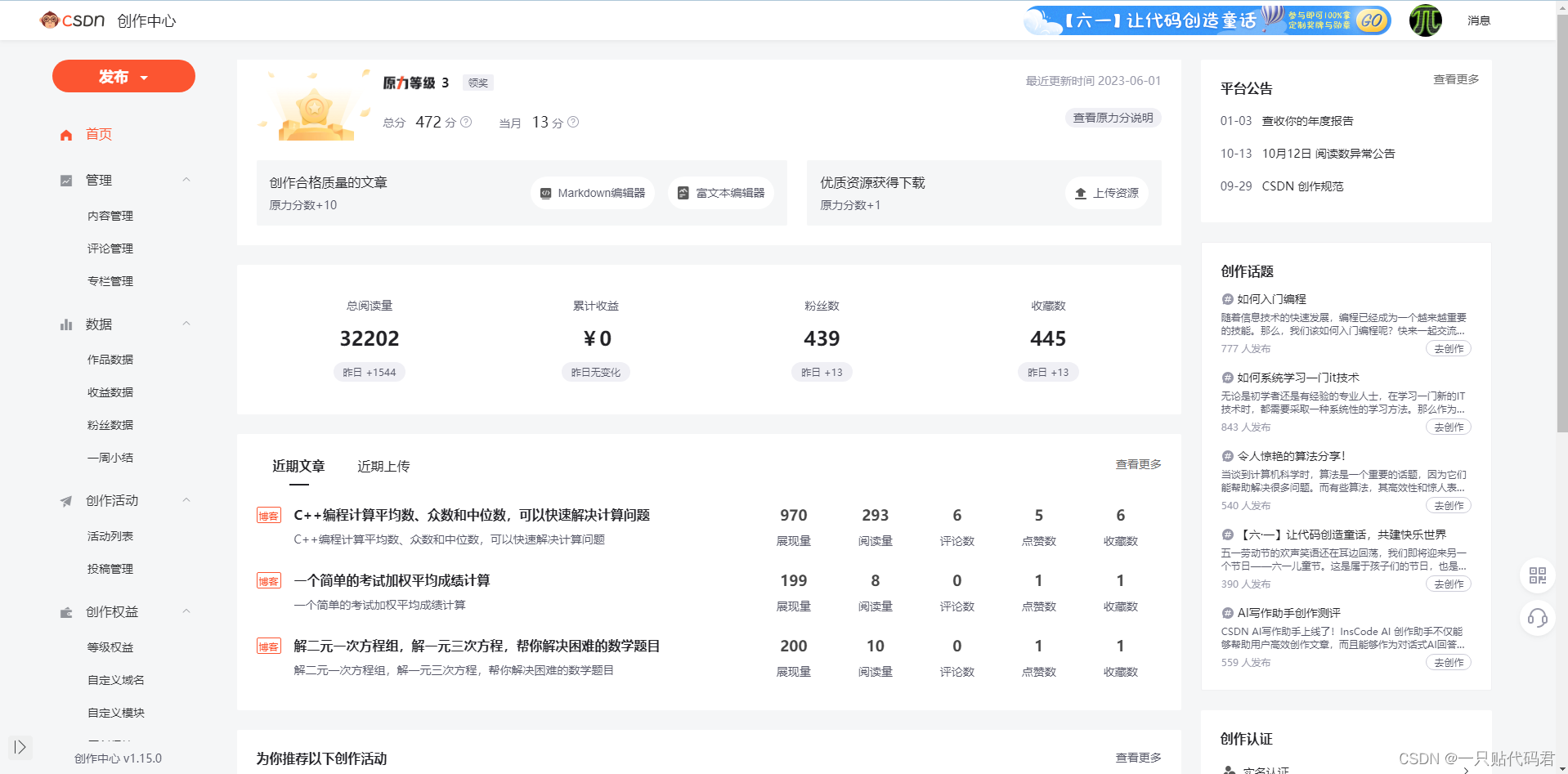Screen dimensions: 1568x774
Task: Collapse the 数据 sidebar section
Action: [x=186, y=324]
